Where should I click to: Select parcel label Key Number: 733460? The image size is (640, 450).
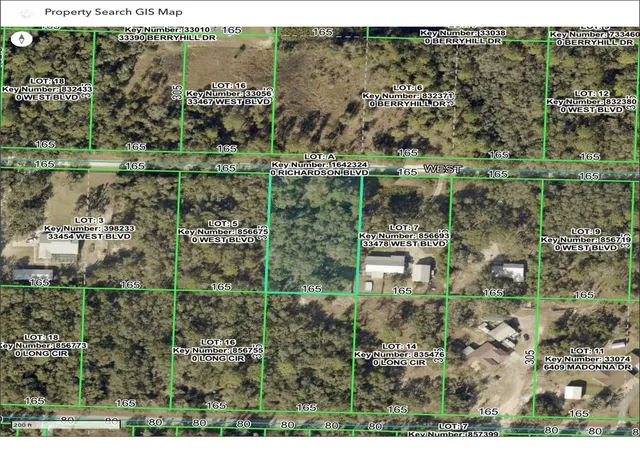pos(594,35)
